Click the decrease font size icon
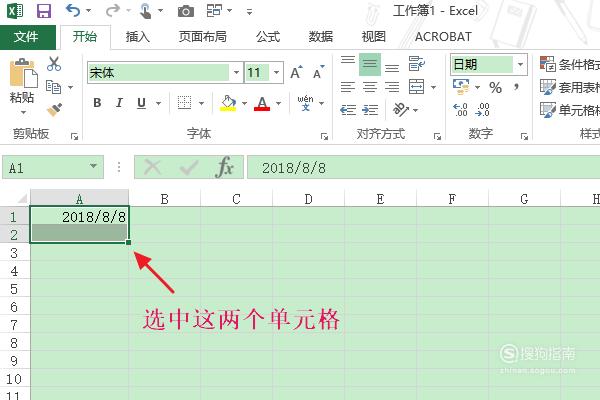The height and width of the screenshot is (400, 600). [x=318, y=72]
